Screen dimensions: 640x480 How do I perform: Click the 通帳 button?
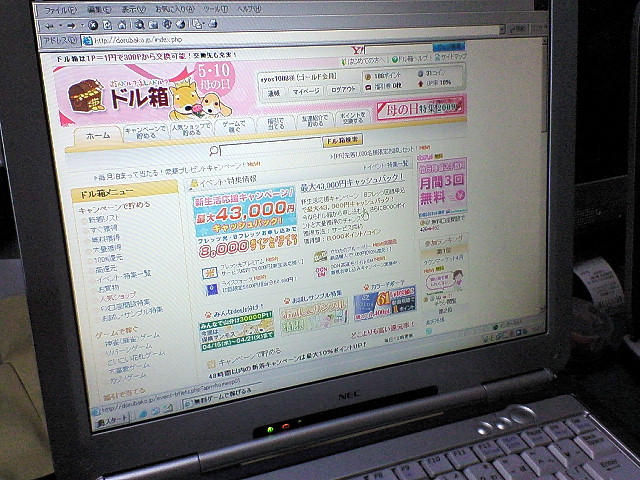[273, 93]
